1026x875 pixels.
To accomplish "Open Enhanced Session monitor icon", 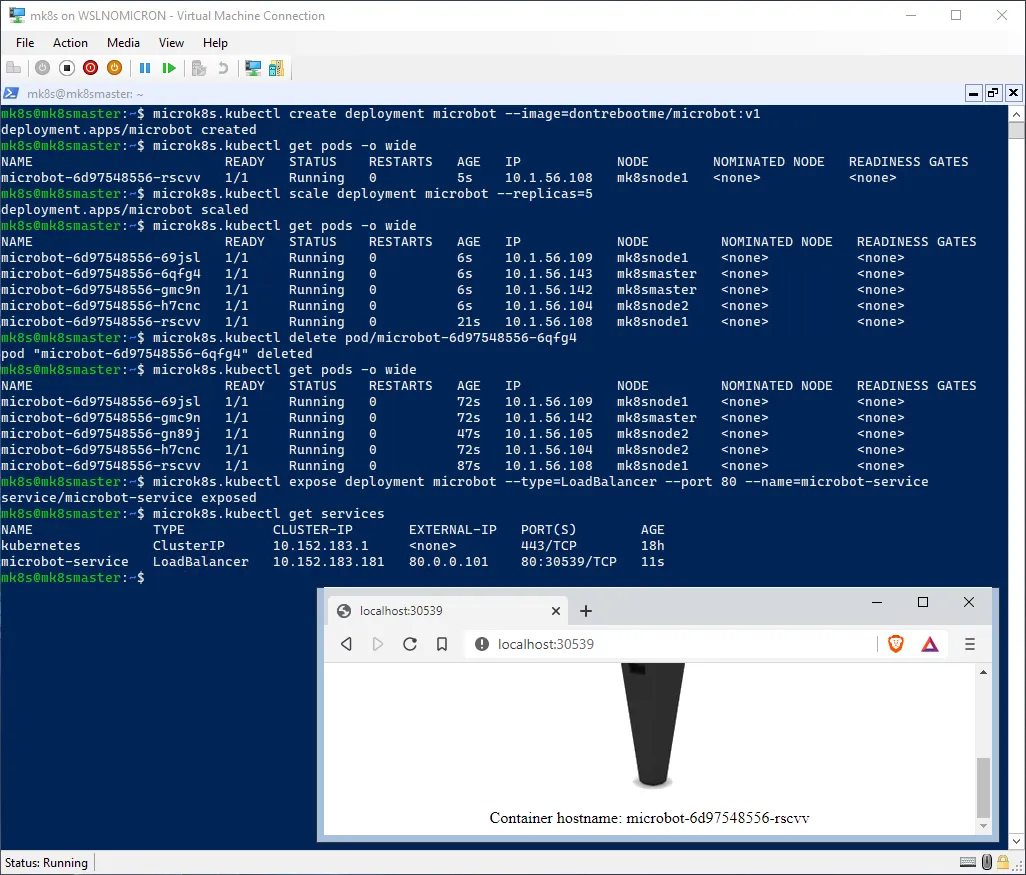I will pos(253,68).
